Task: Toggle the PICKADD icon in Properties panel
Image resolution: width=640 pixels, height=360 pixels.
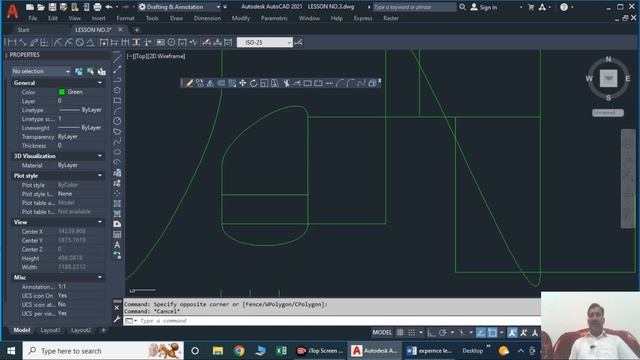Action: point(79,71)
